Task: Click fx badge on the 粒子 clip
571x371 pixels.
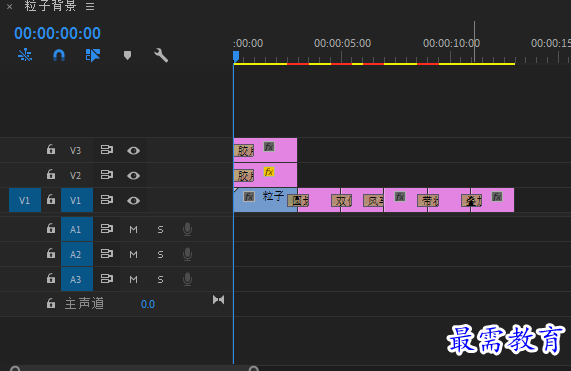Action: pos(249,197)
